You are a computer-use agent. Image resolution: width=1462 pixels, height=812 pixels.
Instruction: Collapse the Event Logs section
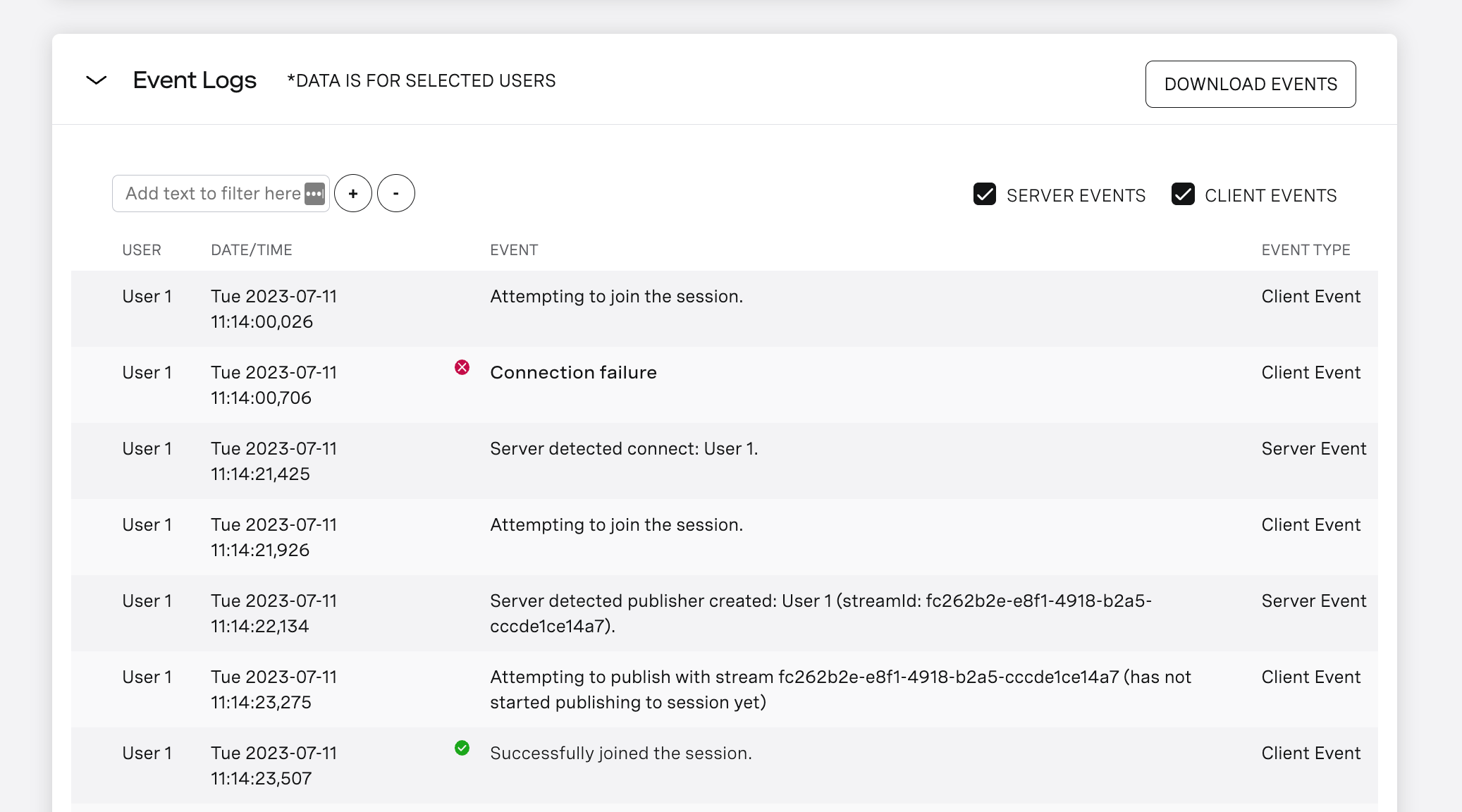point(96,80)
